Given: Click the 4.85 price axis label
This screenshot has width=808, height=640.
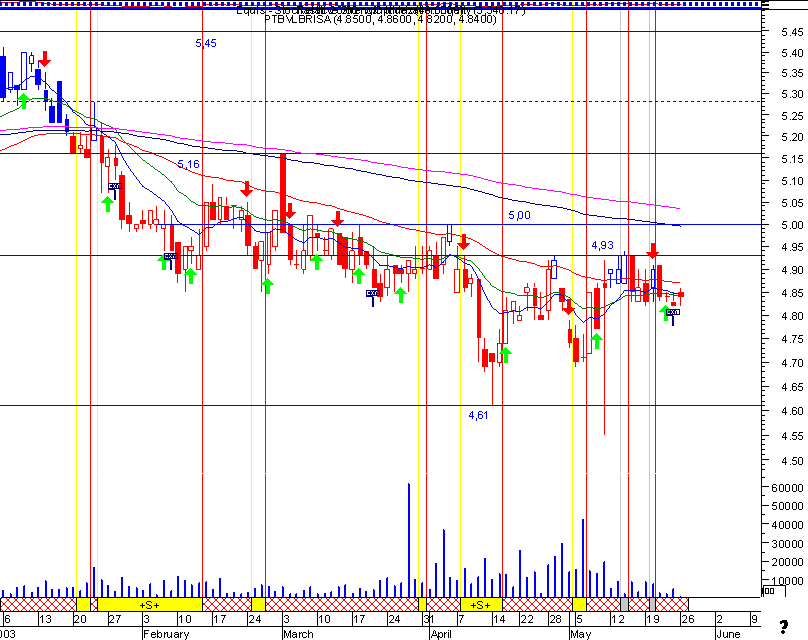Looking at the screenshot, I should [x=792, y=293].
